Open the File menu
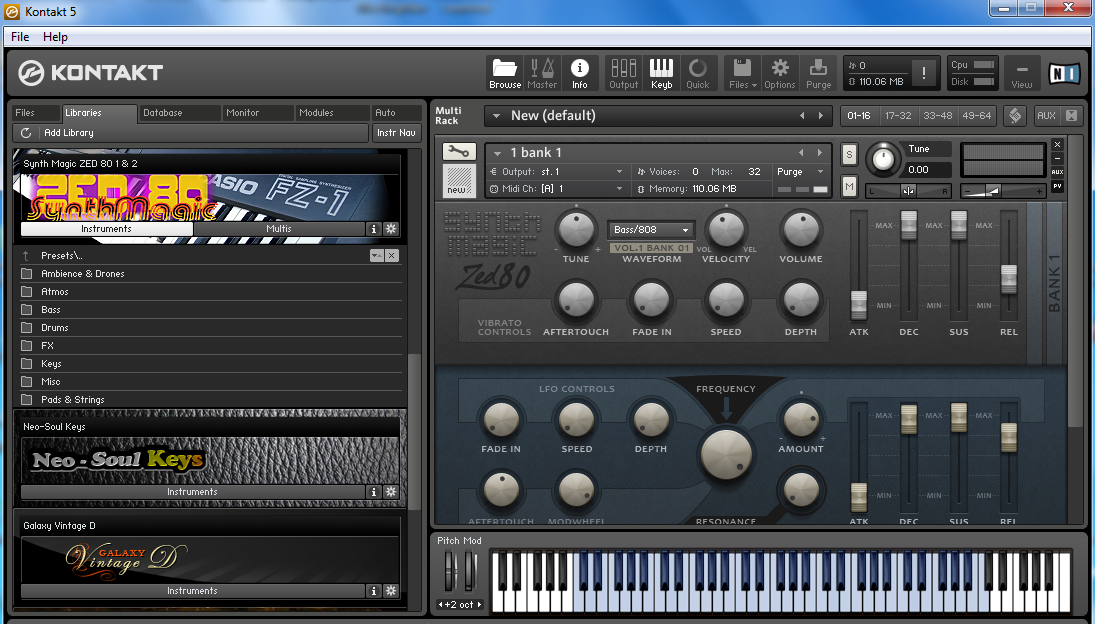The width and height of the screenshot is (1095, 624). click(x=20, y=37)
